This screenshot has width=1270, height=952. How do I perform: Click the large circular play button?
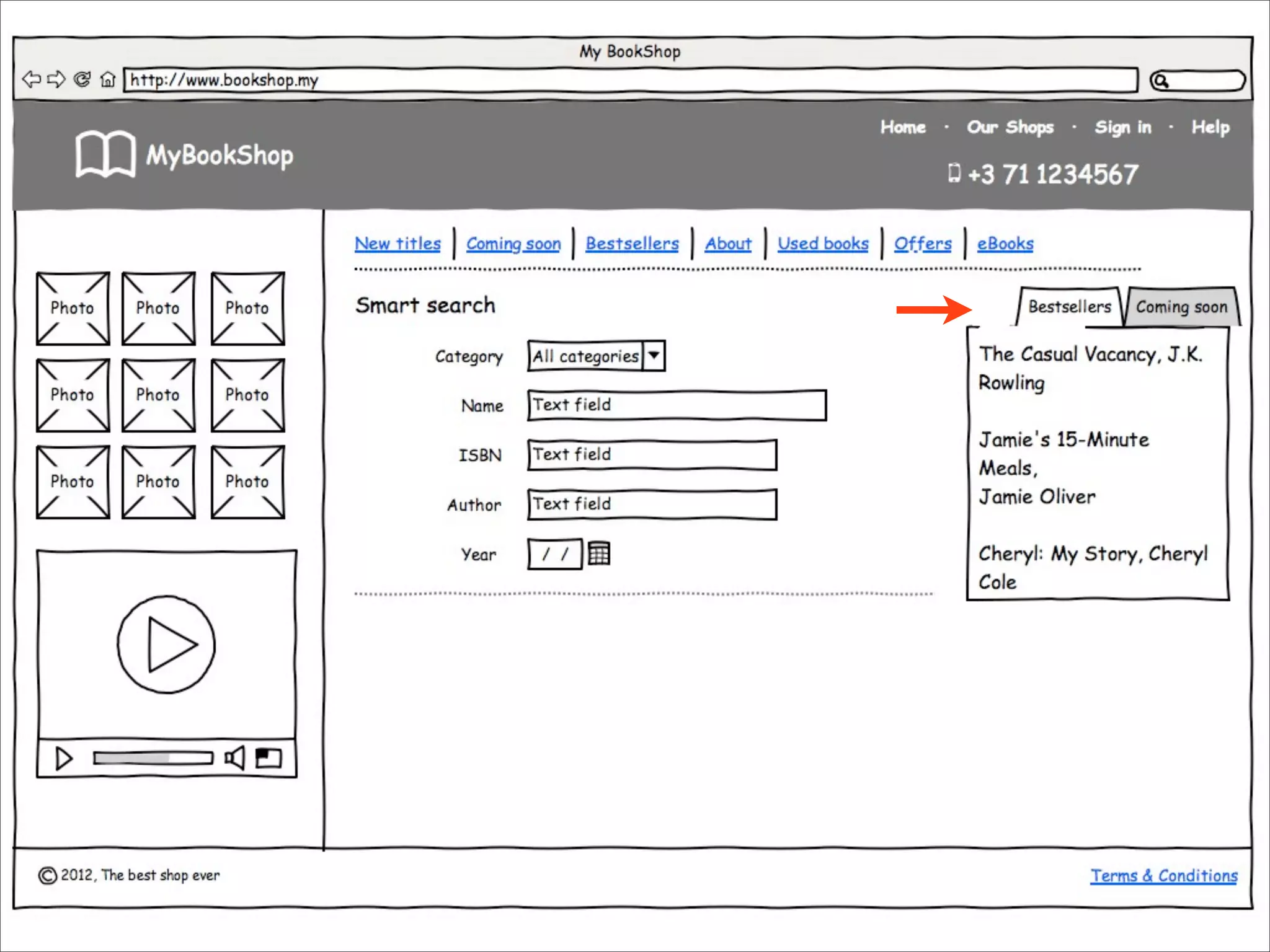[166, 645]
